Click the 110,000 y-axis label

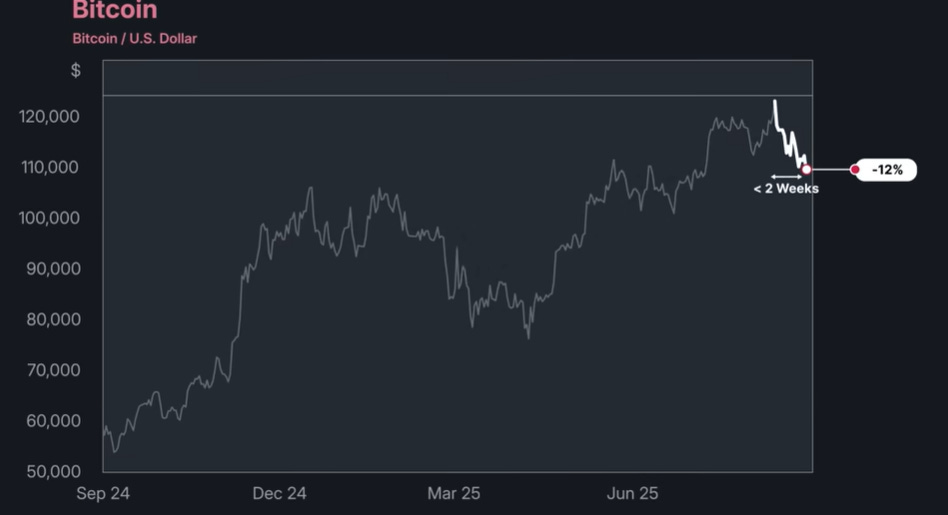tap(50, 167)
